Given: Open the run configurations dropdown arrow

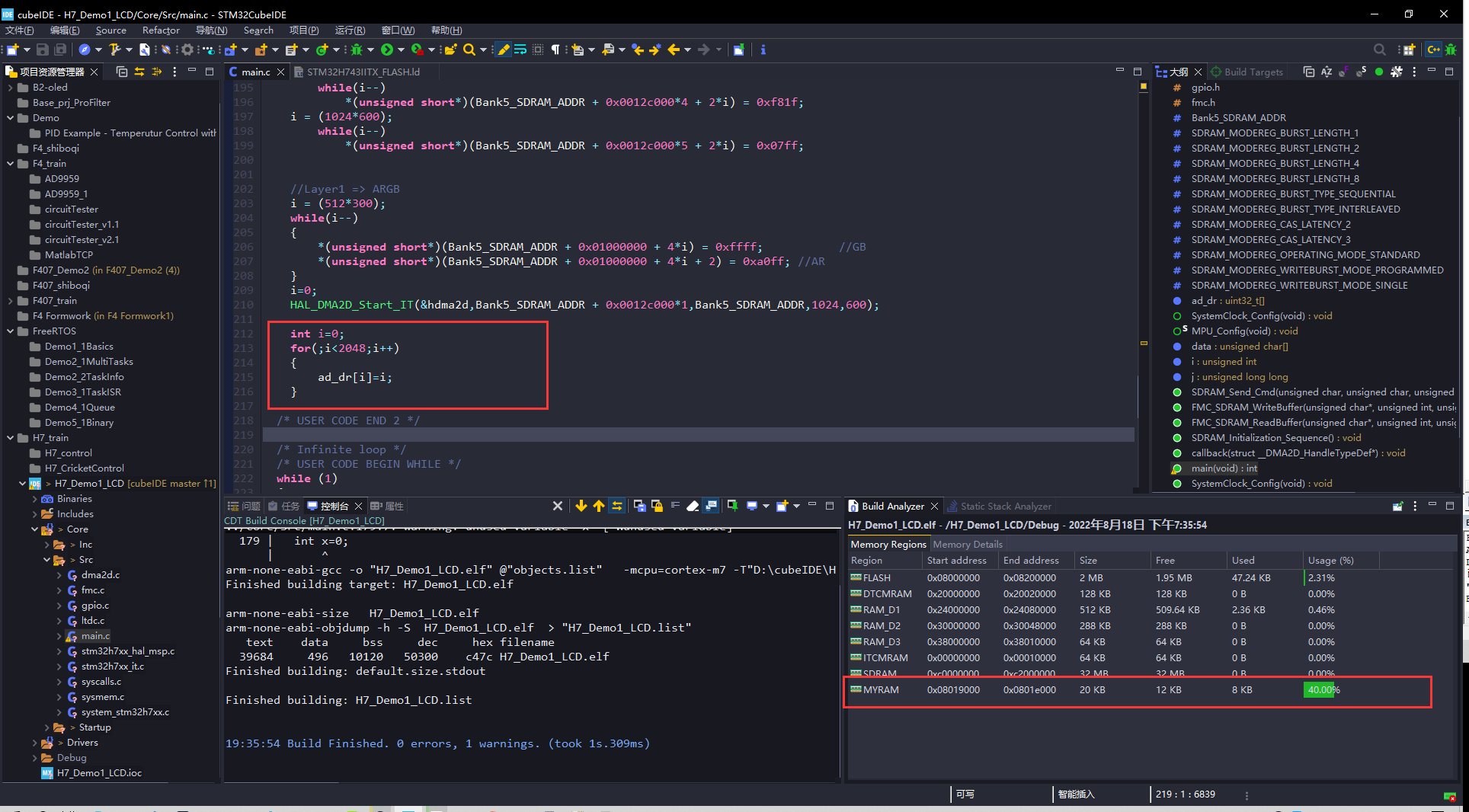Looking at the screenshot, I should pos(402,50).
